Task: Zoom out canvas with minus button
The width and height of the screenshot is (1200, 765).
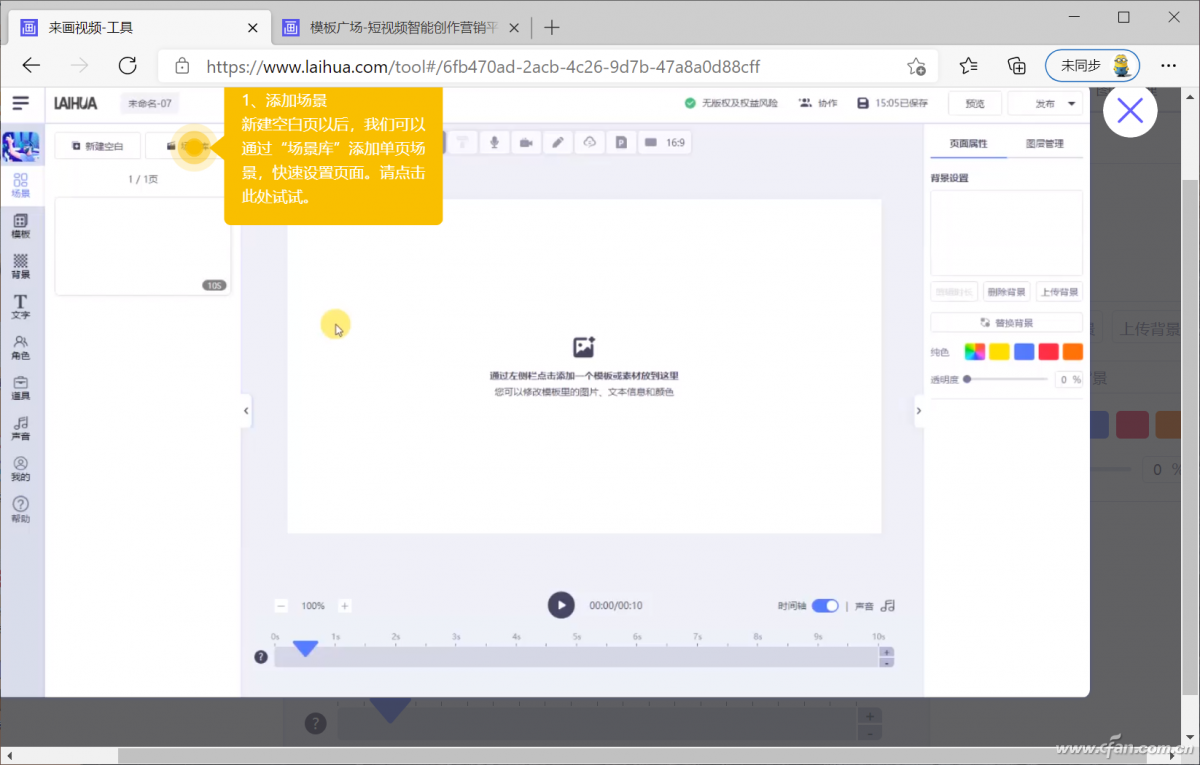Action: pos(281,606)
